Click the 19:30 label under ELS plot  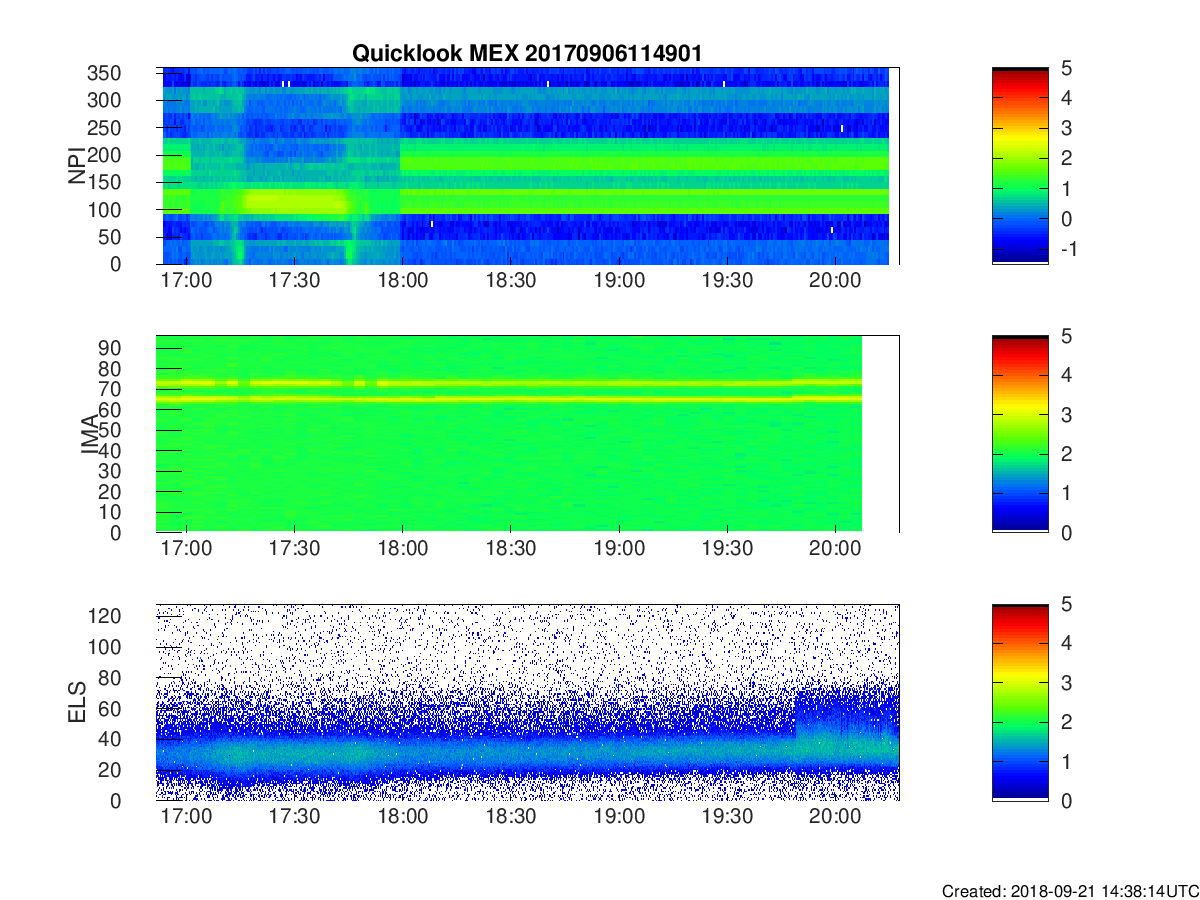[727, 817]
